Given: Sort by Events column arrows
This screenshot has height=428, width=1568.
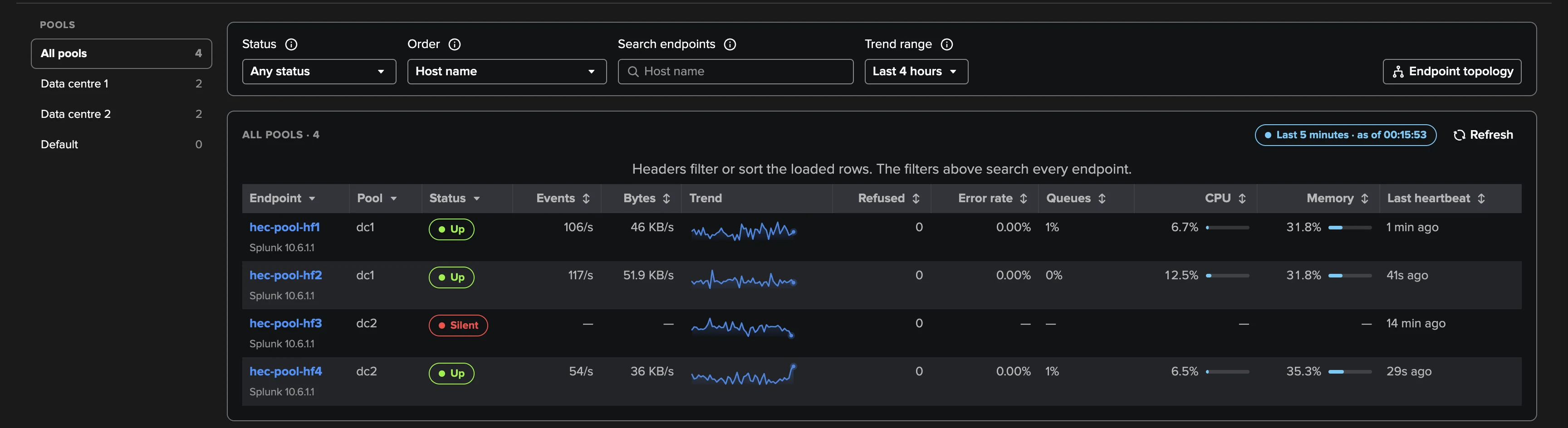Looking at the screenshot, I should click(x=586, y=198).
